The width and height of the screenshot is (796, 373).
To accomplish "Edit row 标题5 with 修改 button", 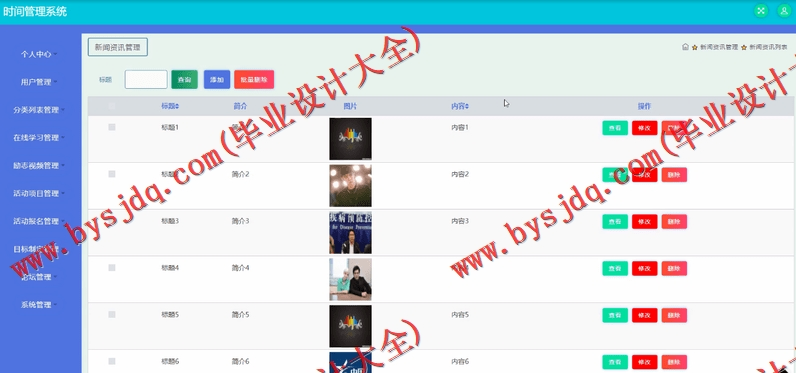I will click(x=644, y=315).
